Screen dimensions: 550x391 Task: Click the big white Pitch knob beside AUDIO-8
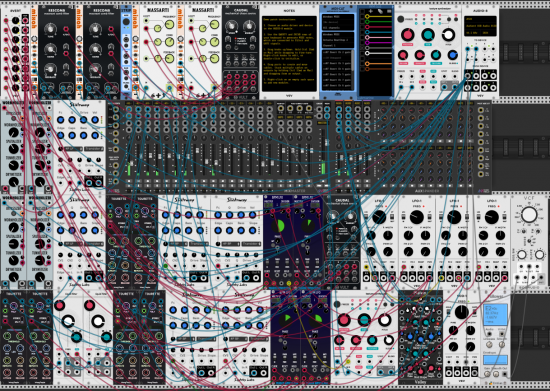coord(448,35)
